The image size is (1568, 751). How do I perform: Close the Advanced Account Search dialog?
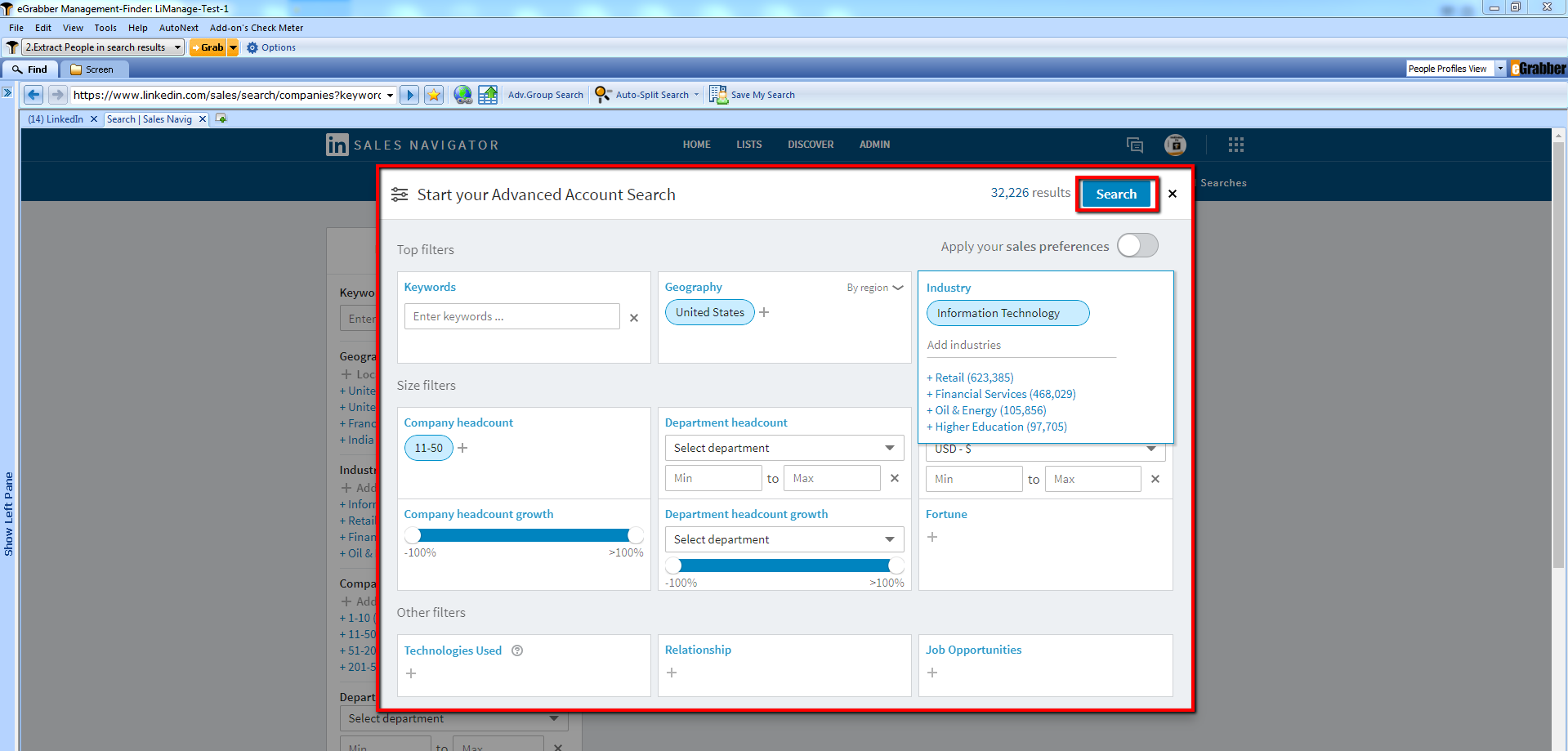point(1173,194)
